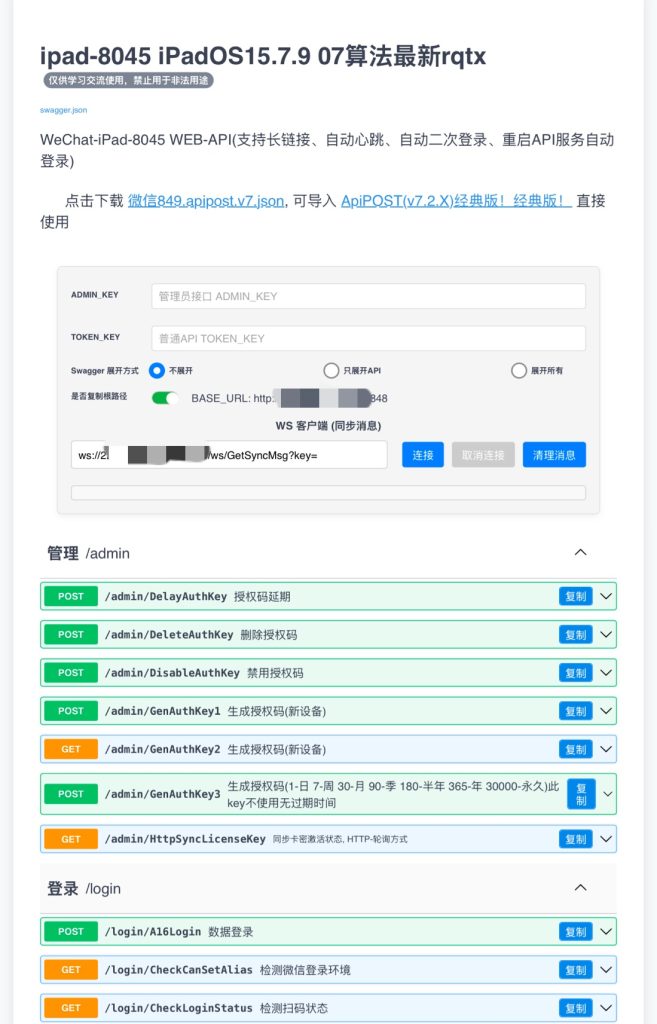Click the 清理消息 button
657x1024 pixels.
point(554,455)
